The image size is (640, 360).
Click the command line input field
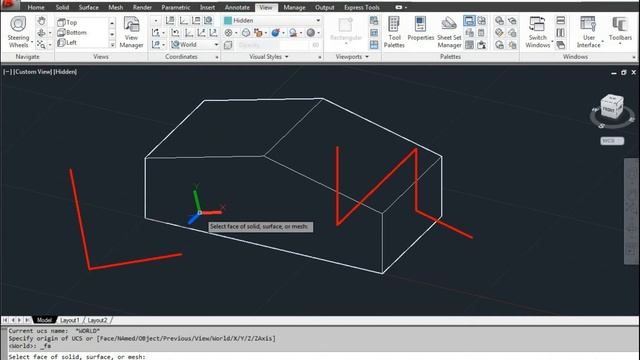[x=322, y=357]
